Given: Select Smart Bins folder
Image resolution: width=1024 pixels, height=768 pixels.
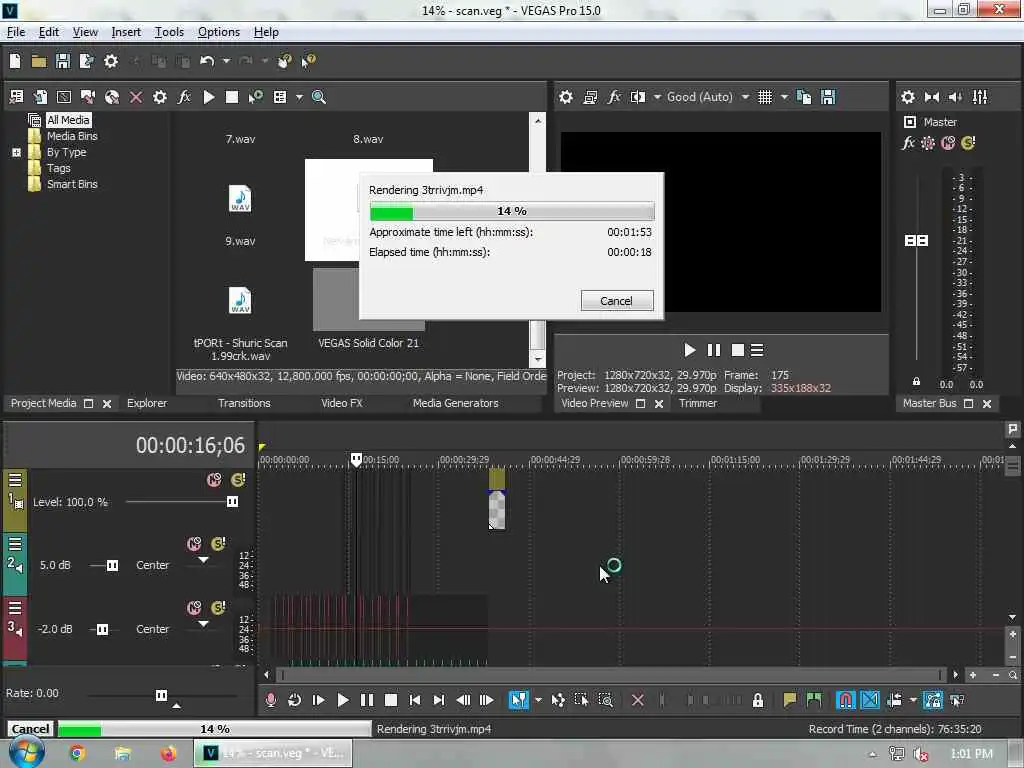Looking at the screenshot, I should pos(72,184).
